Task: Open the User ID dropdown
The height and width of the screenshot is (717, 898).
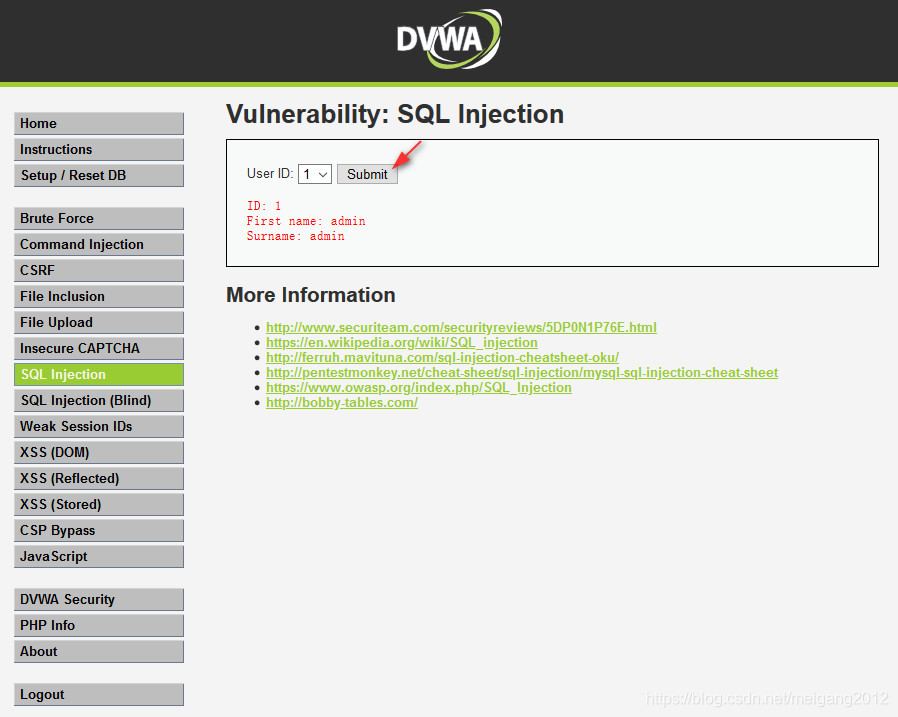Action: tap(314, 174)
